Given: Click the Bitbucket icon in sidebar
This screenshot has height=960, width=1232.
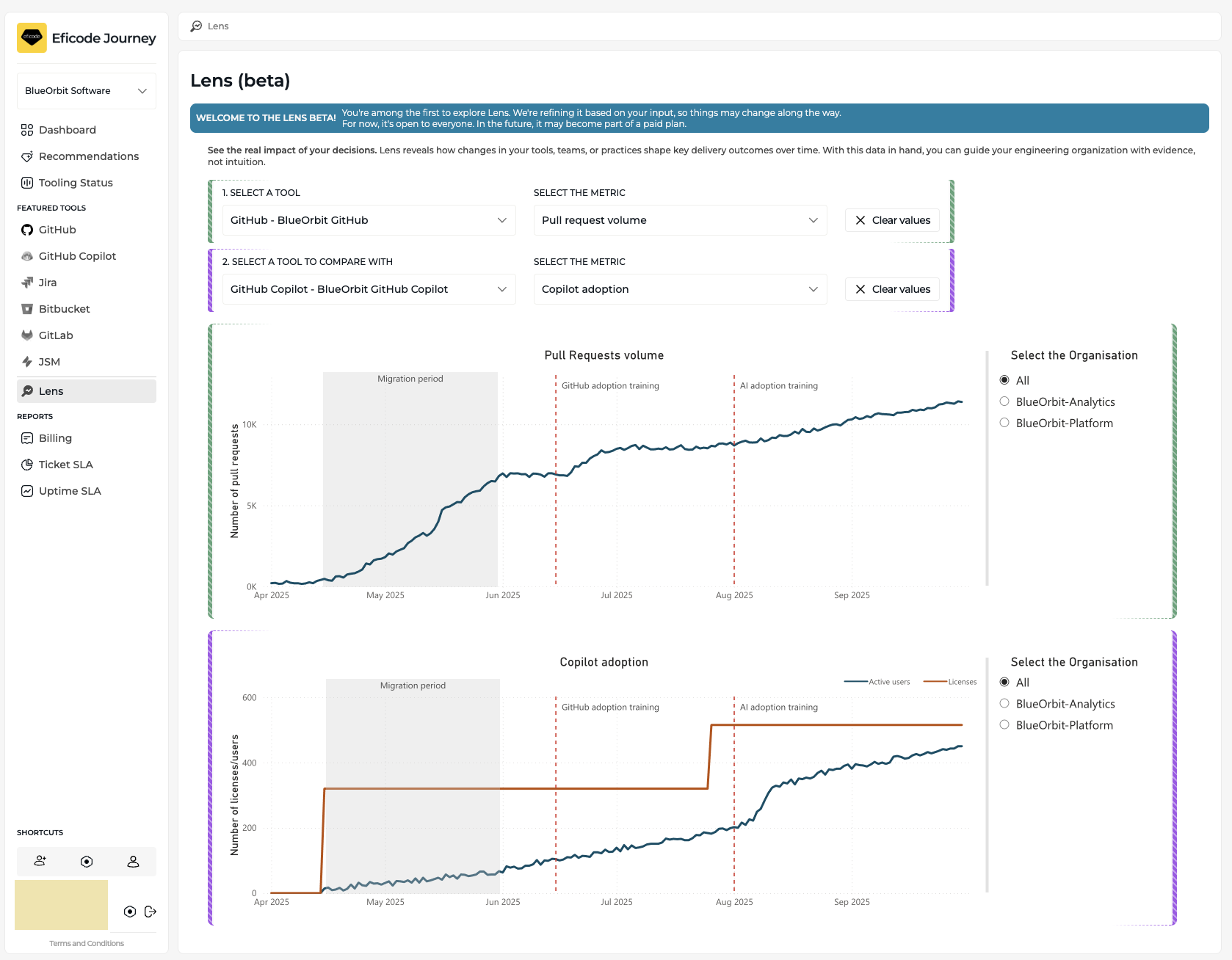Looking at the screenshot, I should [x=27, y=309].
